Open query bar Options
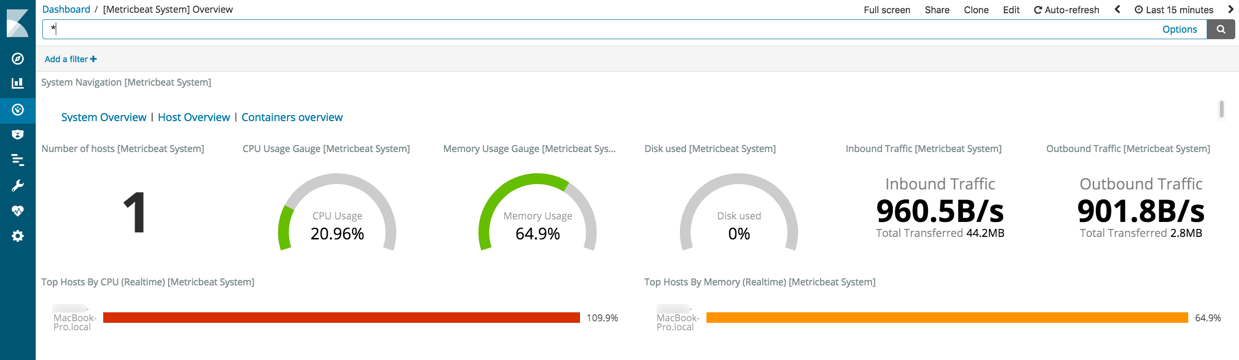The width and height of the screenshot is (1239, 360). (1179, 29)
